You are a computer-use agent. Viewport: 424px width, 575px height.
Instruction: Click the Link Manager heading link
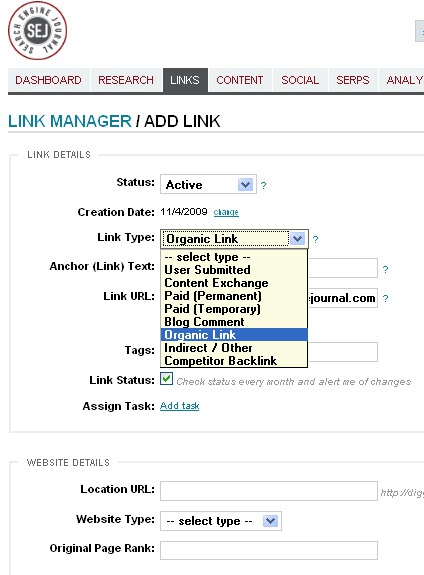(x=70, y=121)
